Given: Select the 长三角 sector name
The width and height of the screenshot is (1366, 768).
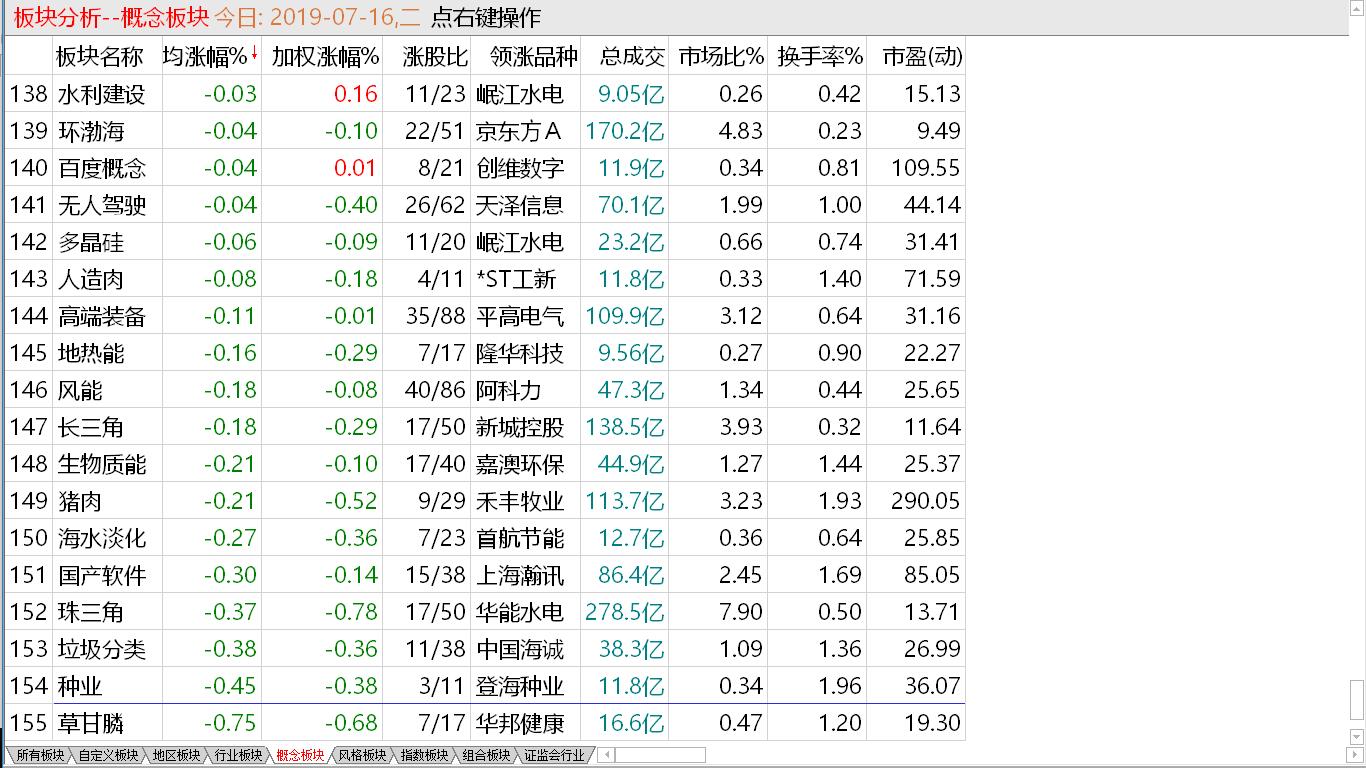Looking at the screenshot, I should (91, 427).
